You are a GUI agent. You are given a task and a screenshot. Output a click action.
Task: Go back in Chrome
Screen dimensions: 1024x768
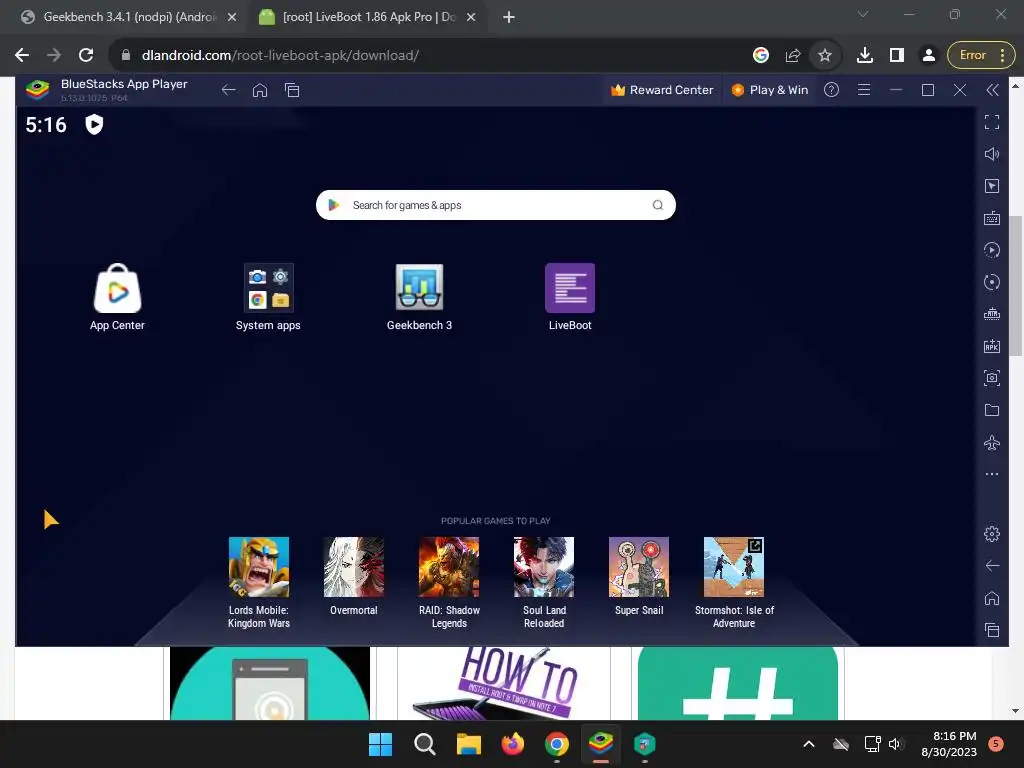[x=22, y=56]
